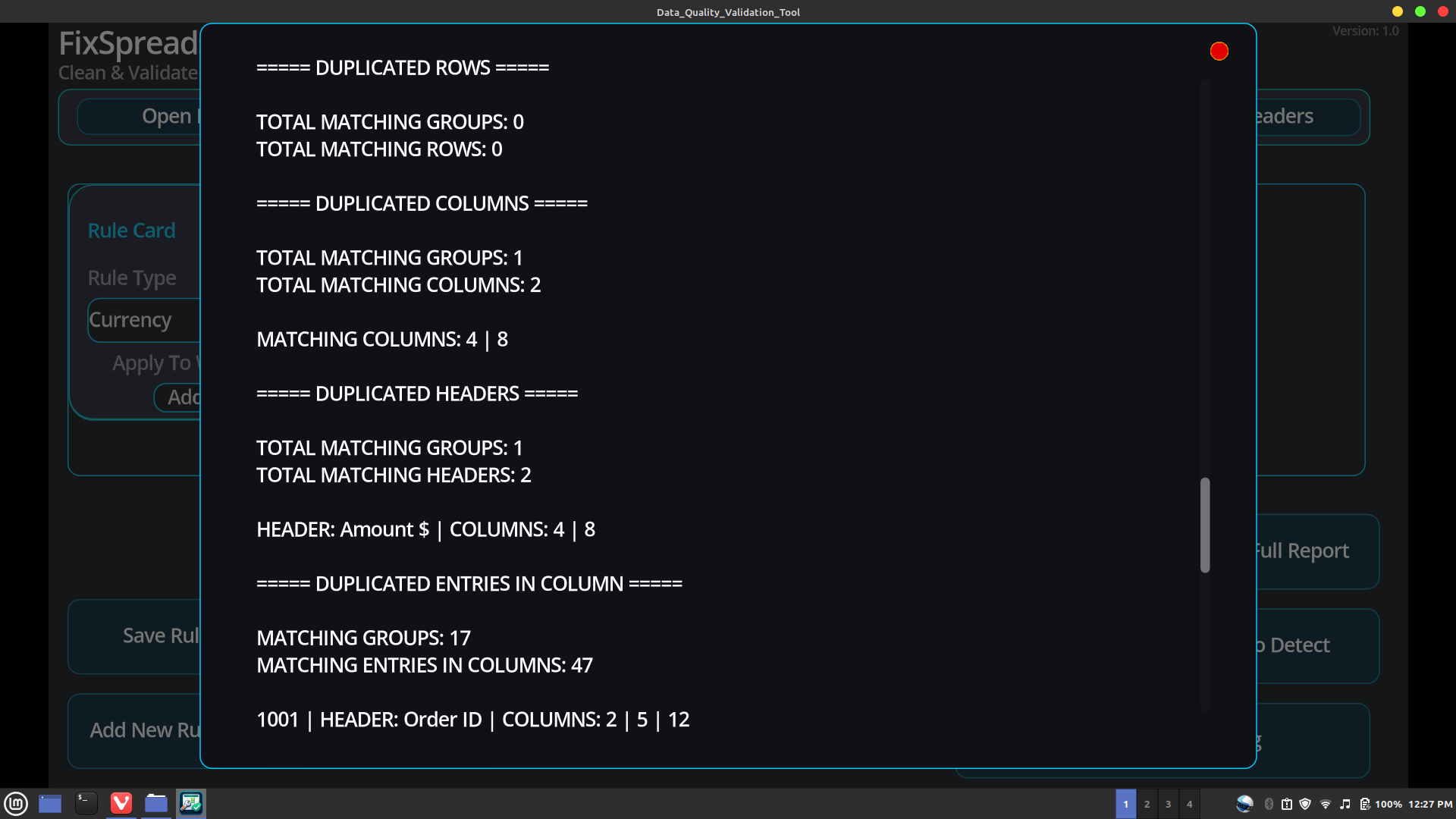Close the report popup with red button
This screenshot has width=1456, height=819.
click(x=1219, y=52)
